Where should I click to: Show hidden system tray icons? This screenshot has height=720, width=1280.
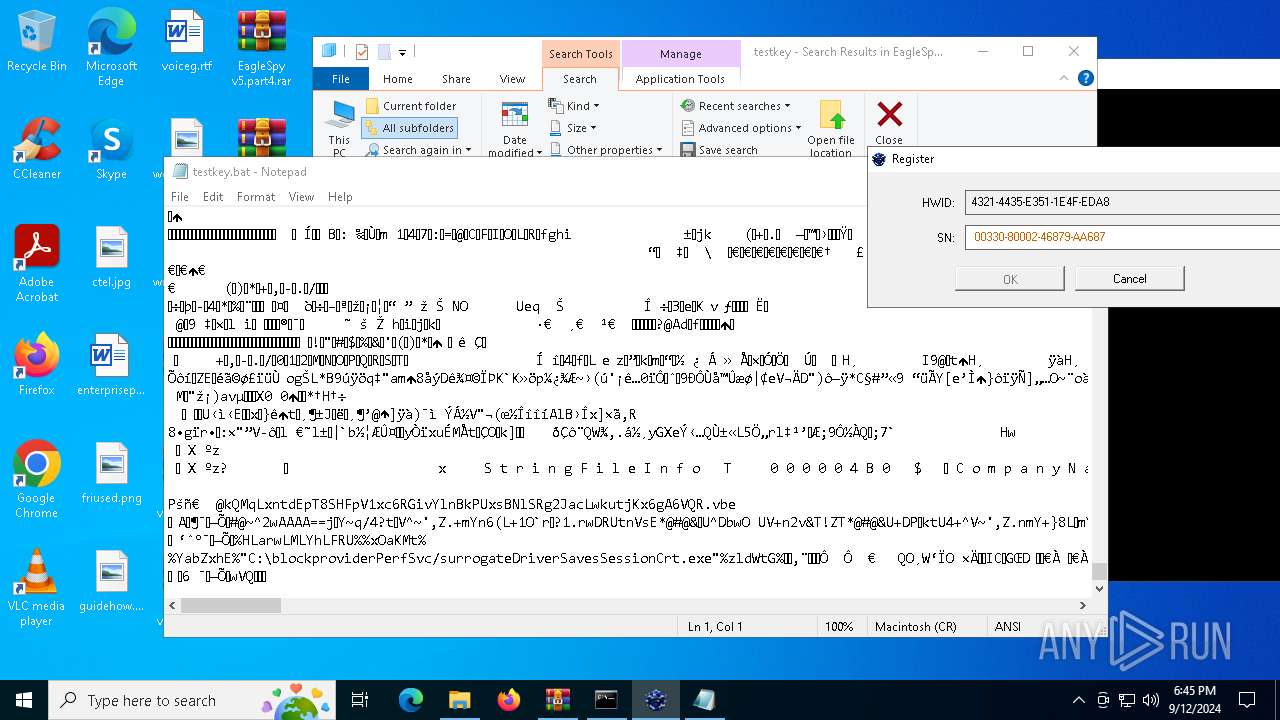click(1078, 700)
